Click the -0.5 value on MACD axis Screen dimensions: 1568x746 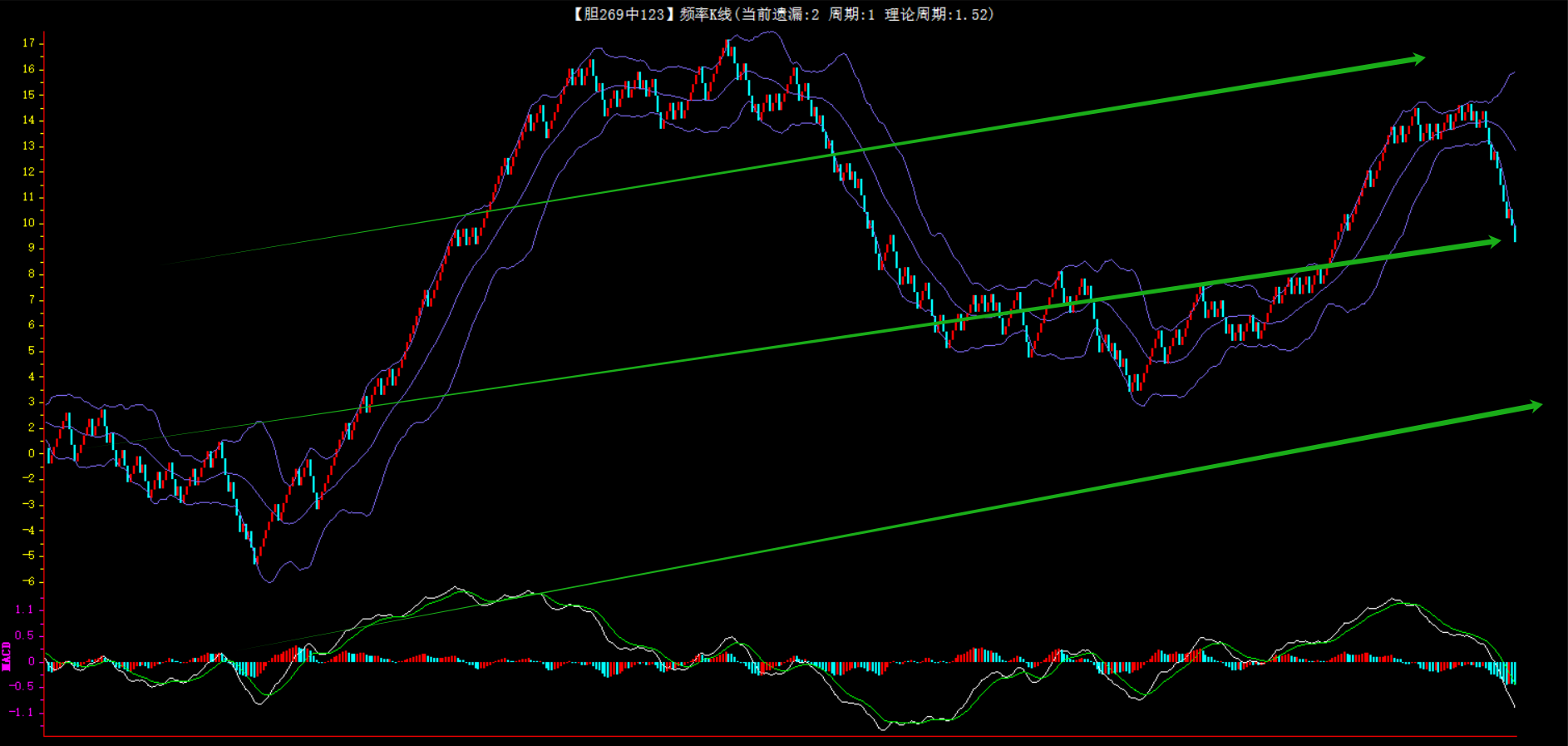tap(22, 687)
